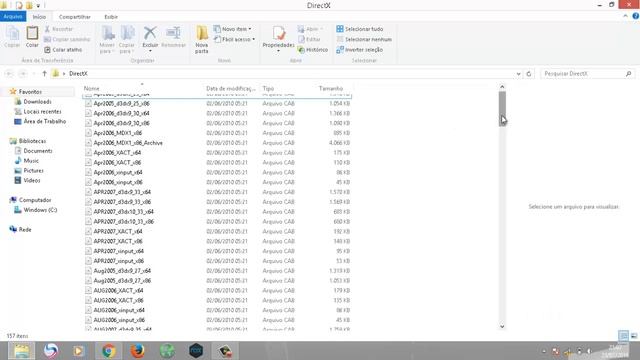Open Propriedades of selected item
The height and width of the screenshot is (360, 640).
278,38
